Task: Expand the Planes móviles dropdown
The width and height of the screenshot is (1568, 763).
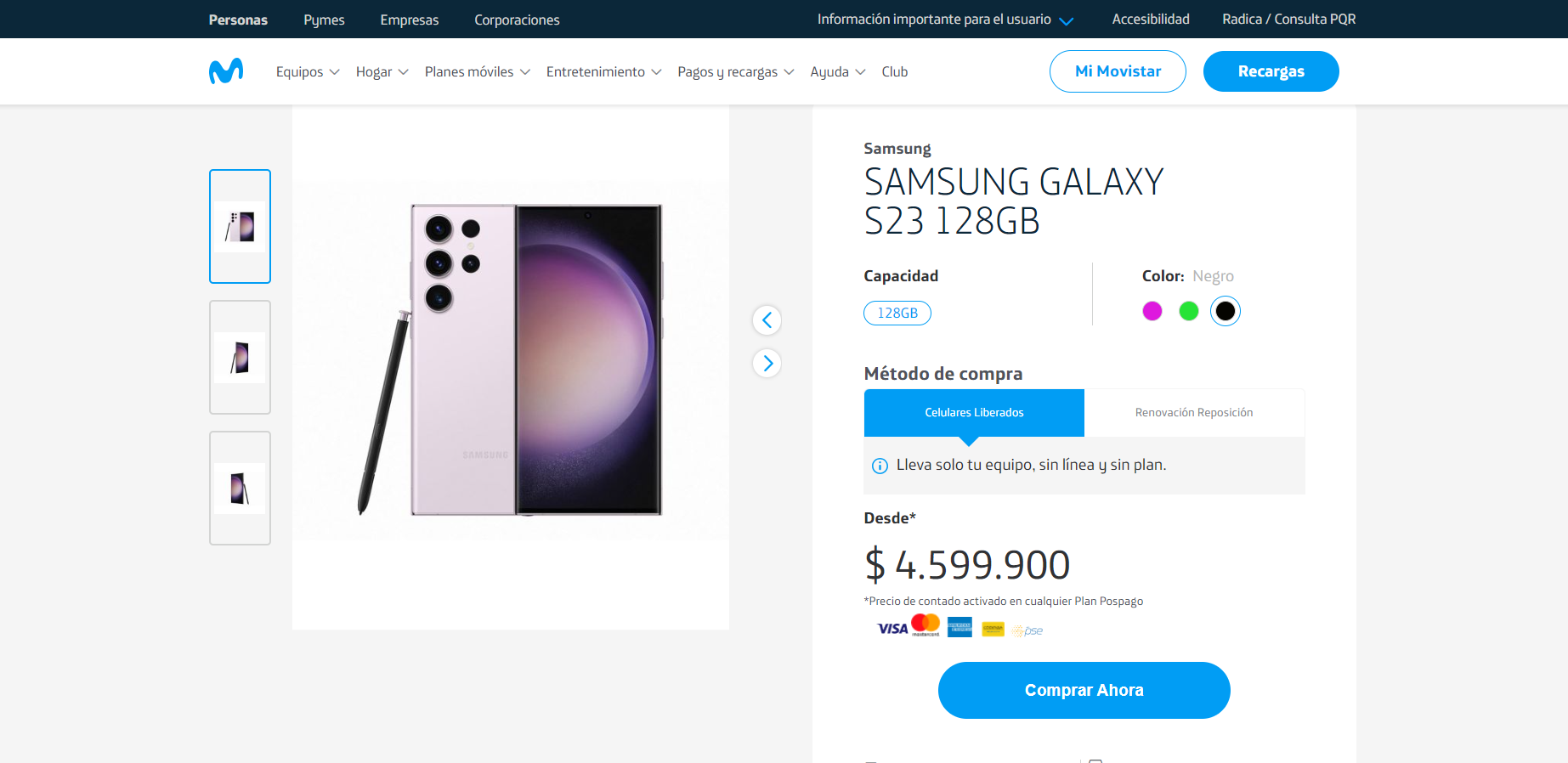Action: point(477,72)
